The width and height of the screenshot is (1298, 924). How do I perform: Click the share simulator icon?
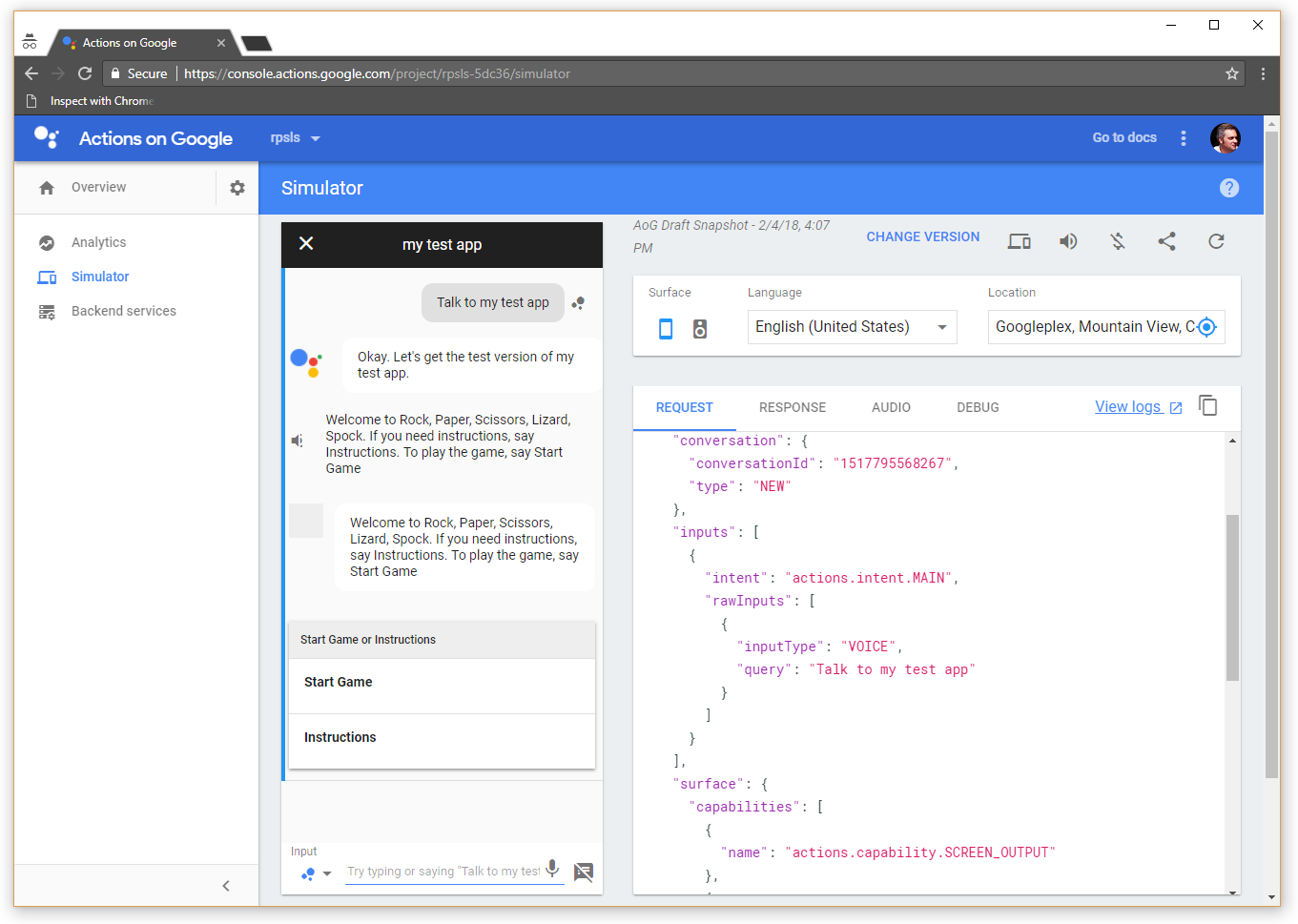(1166, 241)
